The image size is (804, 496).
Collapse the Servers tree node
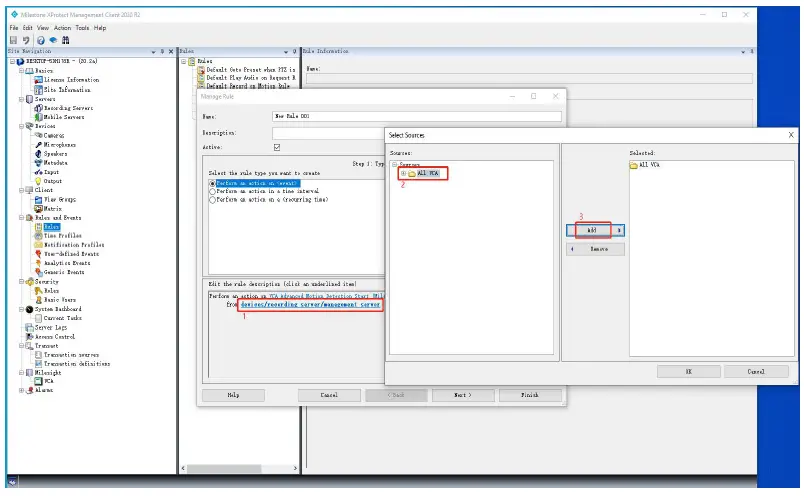(22, 99)
